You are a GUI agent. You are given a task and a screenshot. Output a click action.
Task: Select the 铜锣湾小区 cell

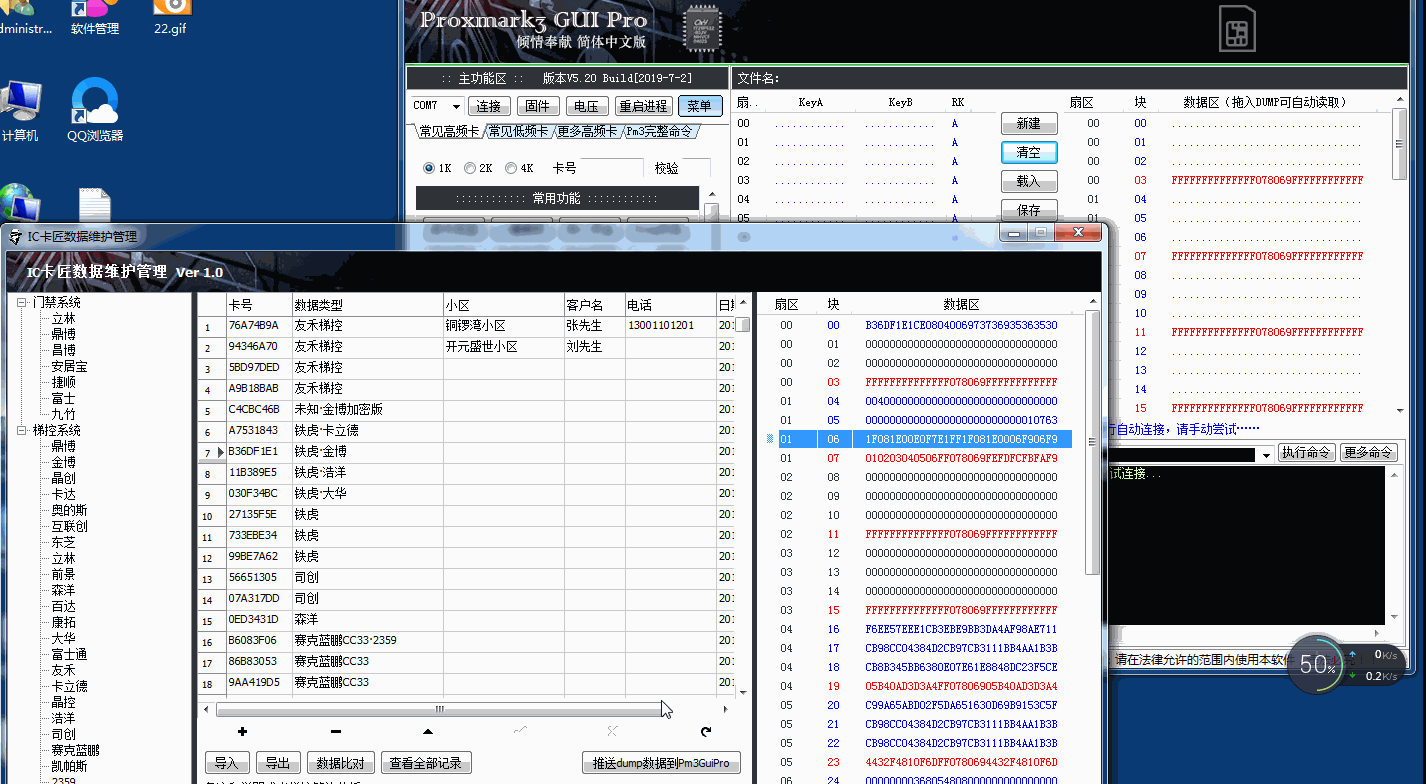[503, 326]
